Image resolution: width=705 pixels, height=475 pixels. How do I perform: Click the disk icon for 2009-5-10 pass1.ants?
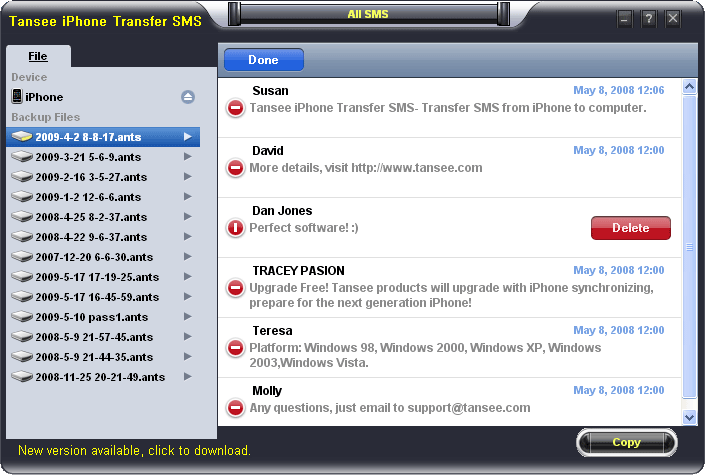tap(22, 317)
